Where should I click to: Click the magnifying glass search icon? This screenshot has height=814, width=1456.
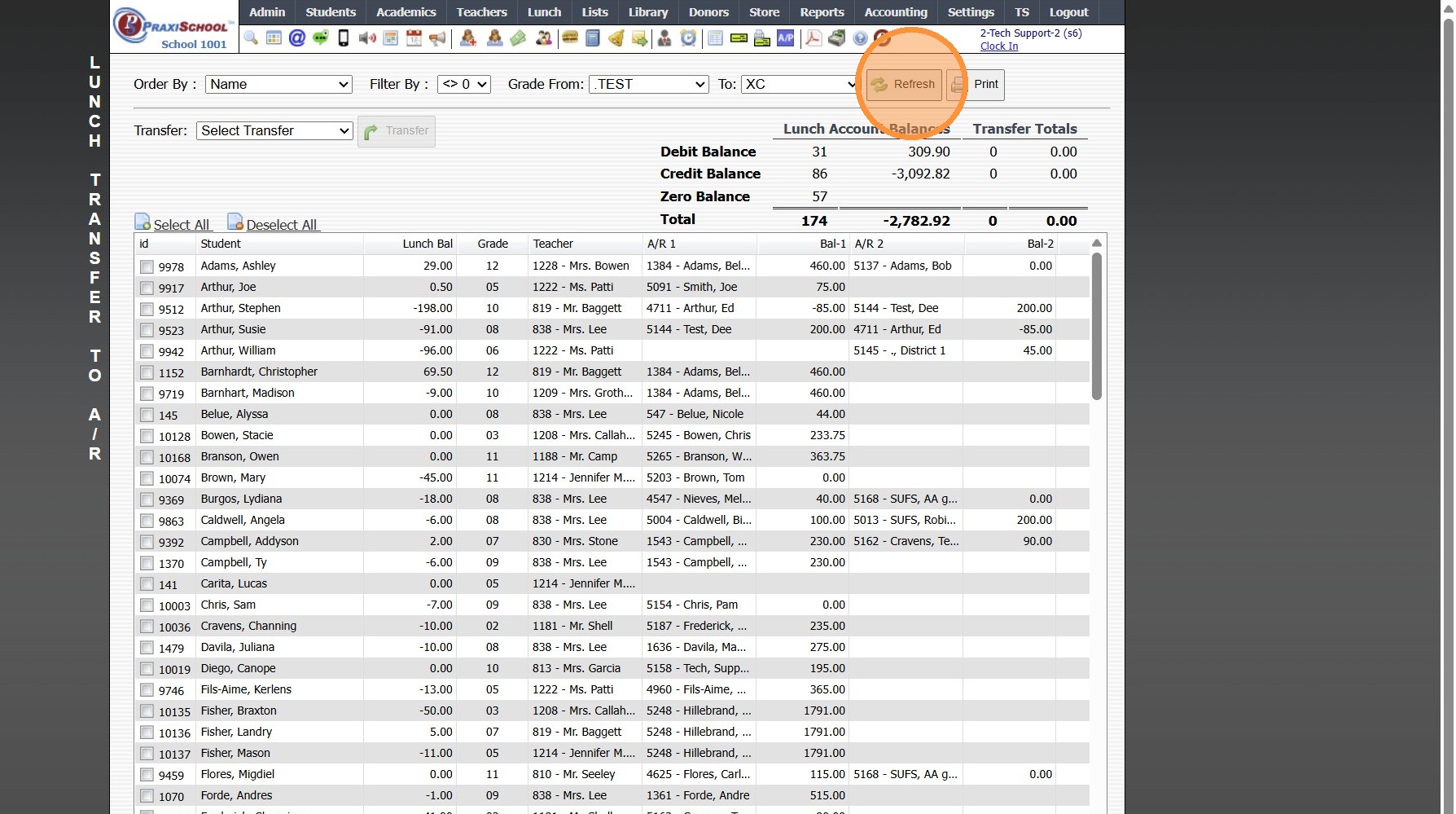pyautogui.click(x=251, y=38)
